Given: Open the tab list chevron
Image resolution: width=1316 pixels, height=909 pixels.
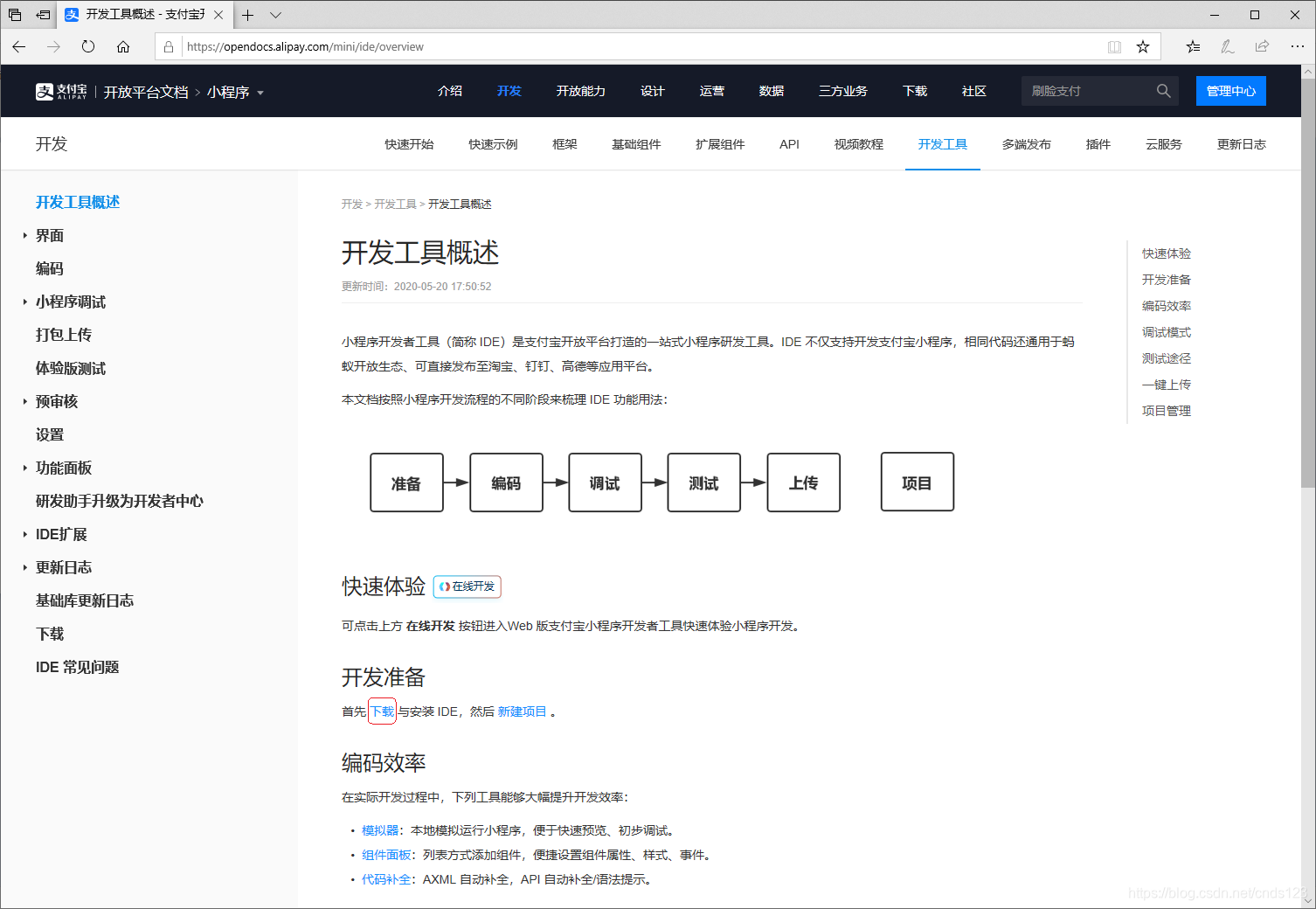Looking at the screenshot, I should click(275, 15).
